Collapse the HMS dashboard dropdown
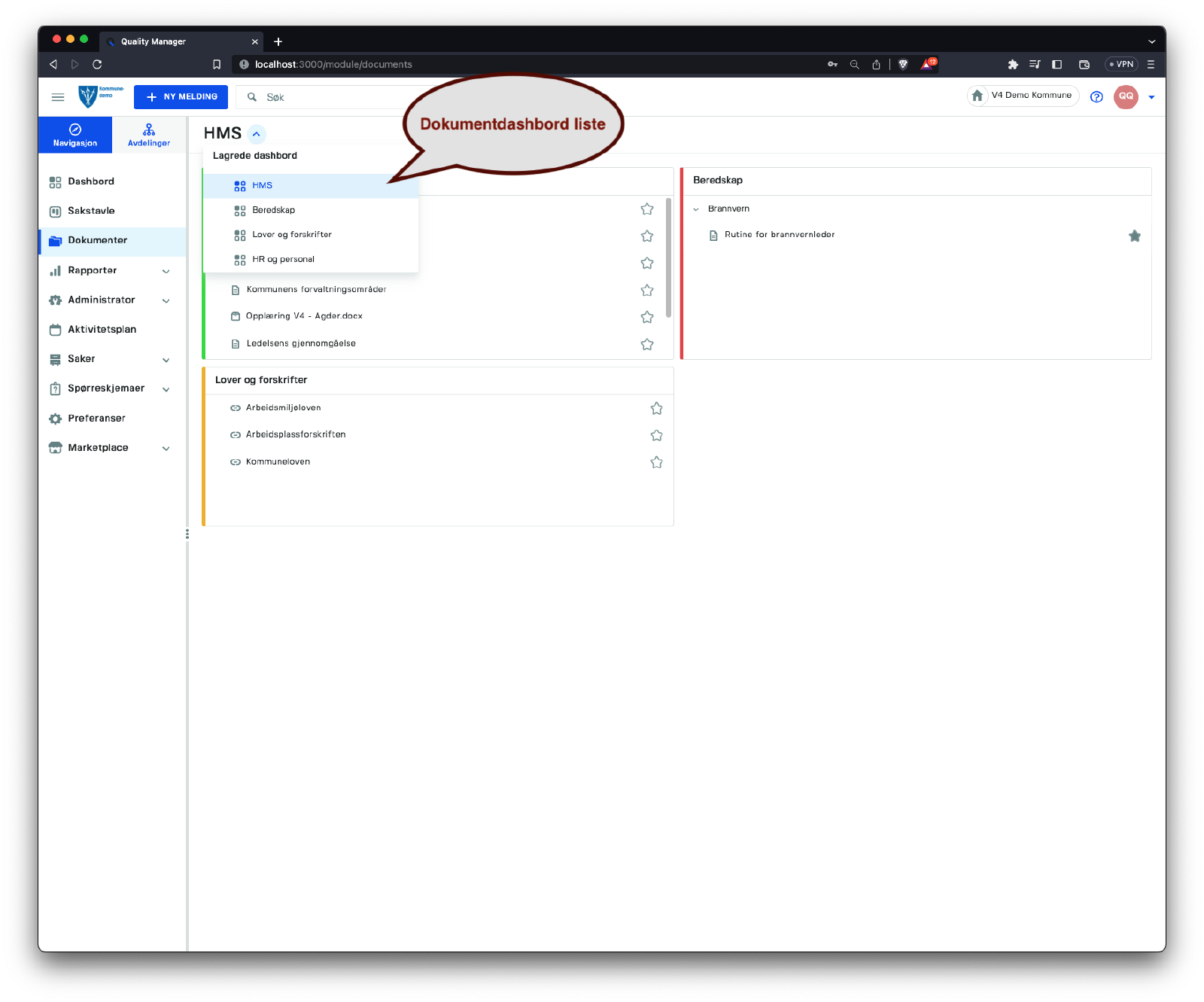1204x1002 pixels. click(x=257, y=134)
